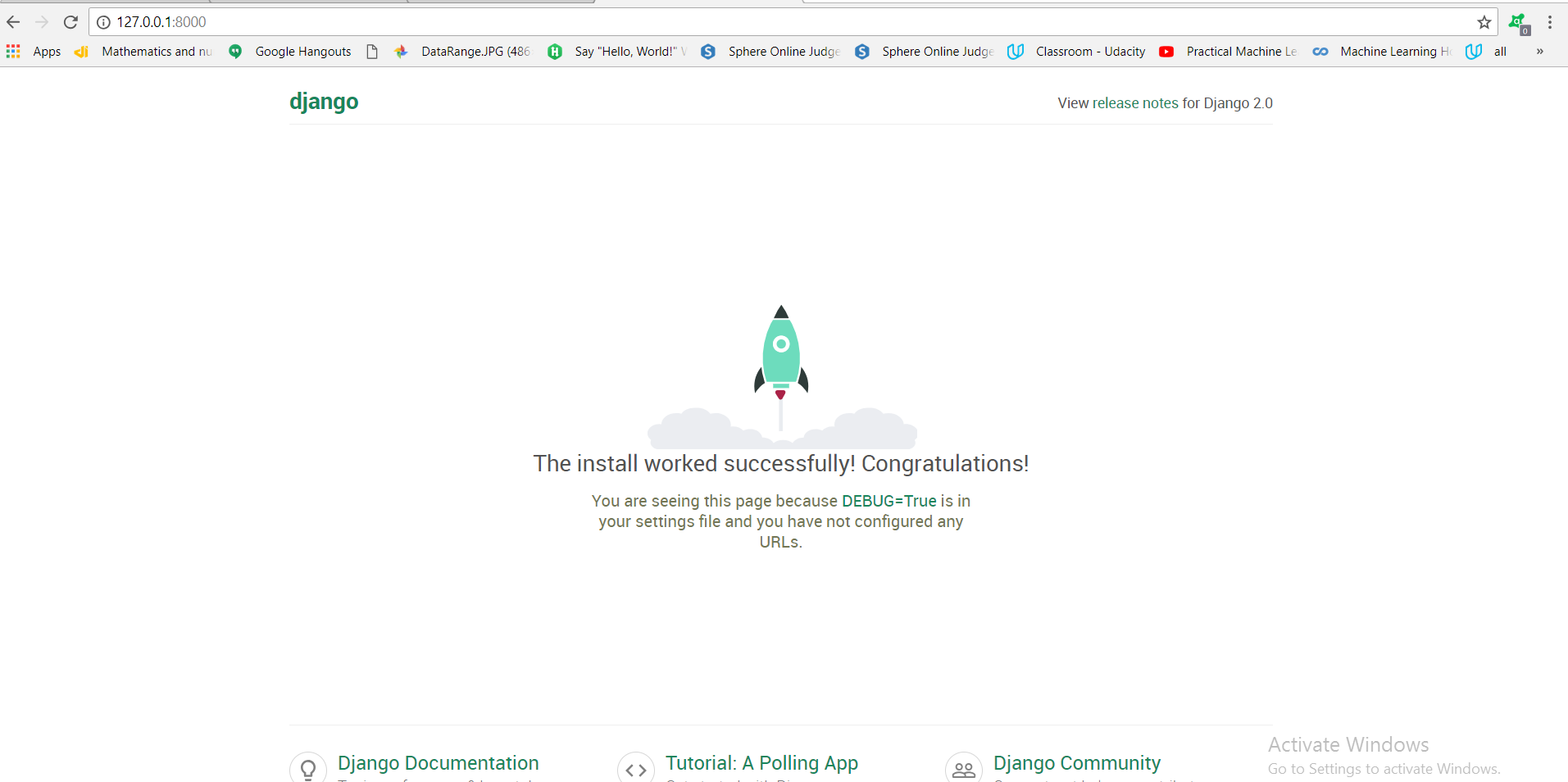View site information icon in address bar
Image resolution: width=1568 pixels, height=782 pixels.
click(x=103, y=22)
